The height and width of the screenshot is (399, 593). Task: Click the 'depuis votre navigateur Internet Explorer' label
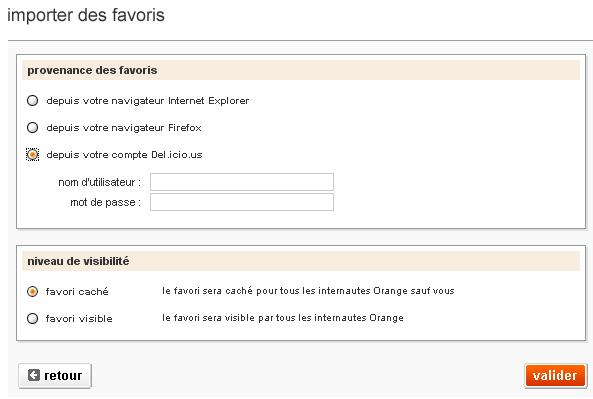[147, 101]
